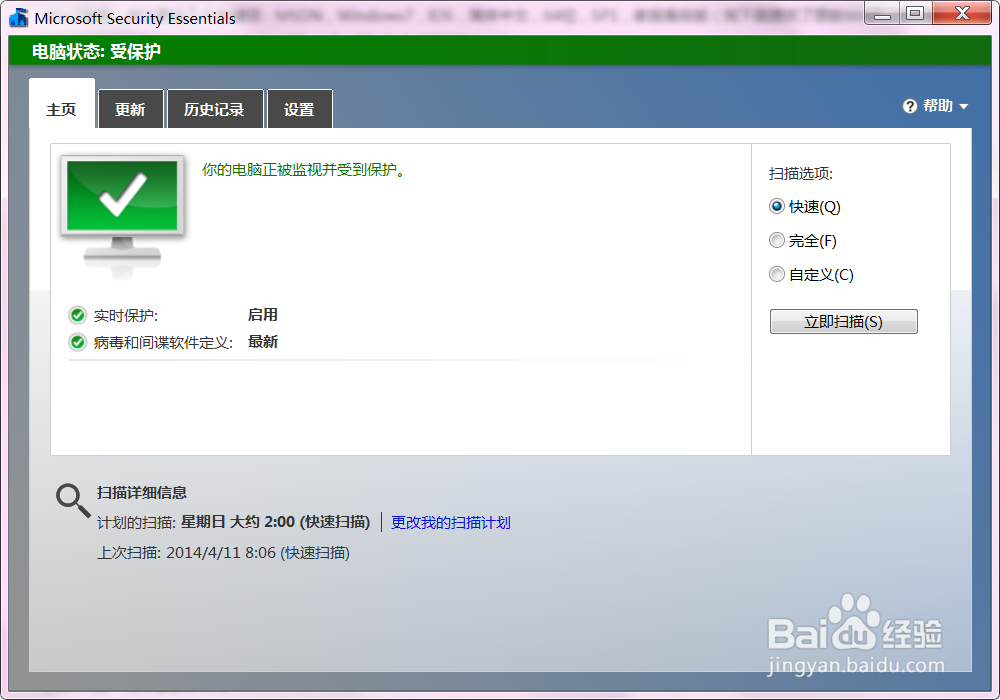1000x700 pixels.
Task: Click the 上次扫描 date text
Action: [x=231, y=551]
